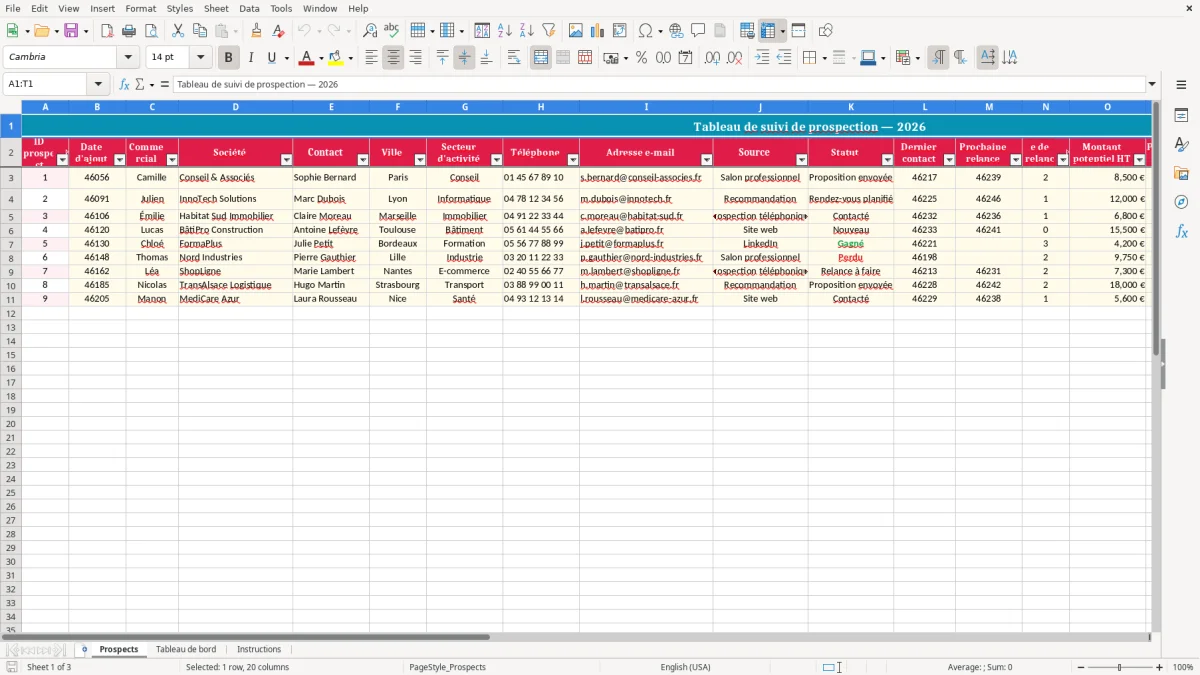
Task: Open filter dropdown on Société column
Action: 286,160
